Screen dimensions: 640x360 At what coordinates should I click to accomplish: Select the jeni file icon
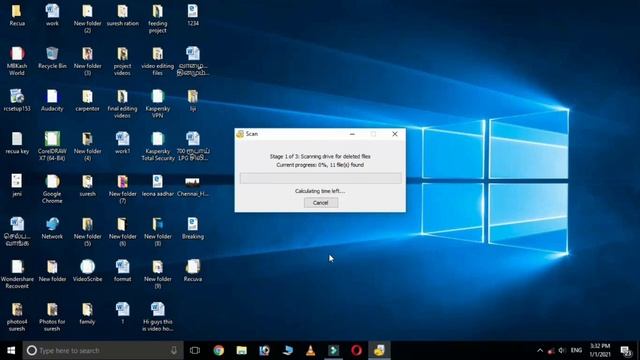(17, 185)
